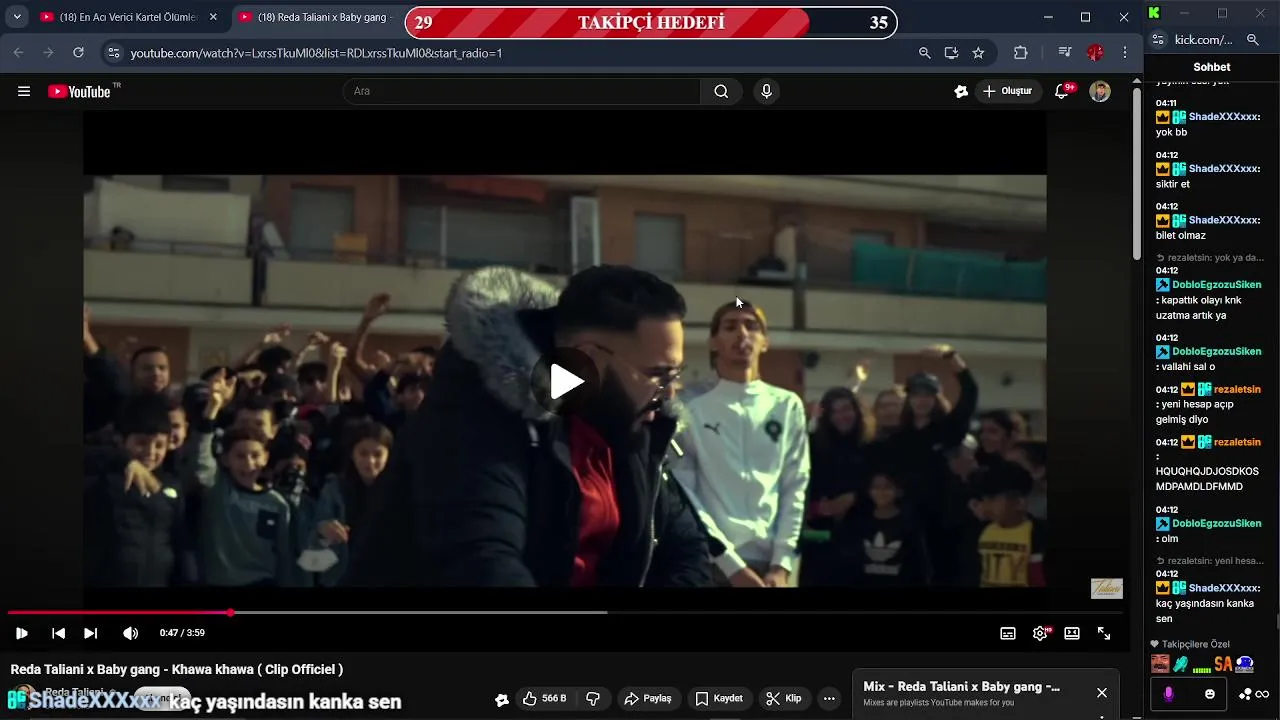The height and width of the screenshot is (720, 1280).
Task: Mute the video volume speaker icon
Action: (130, 633)
